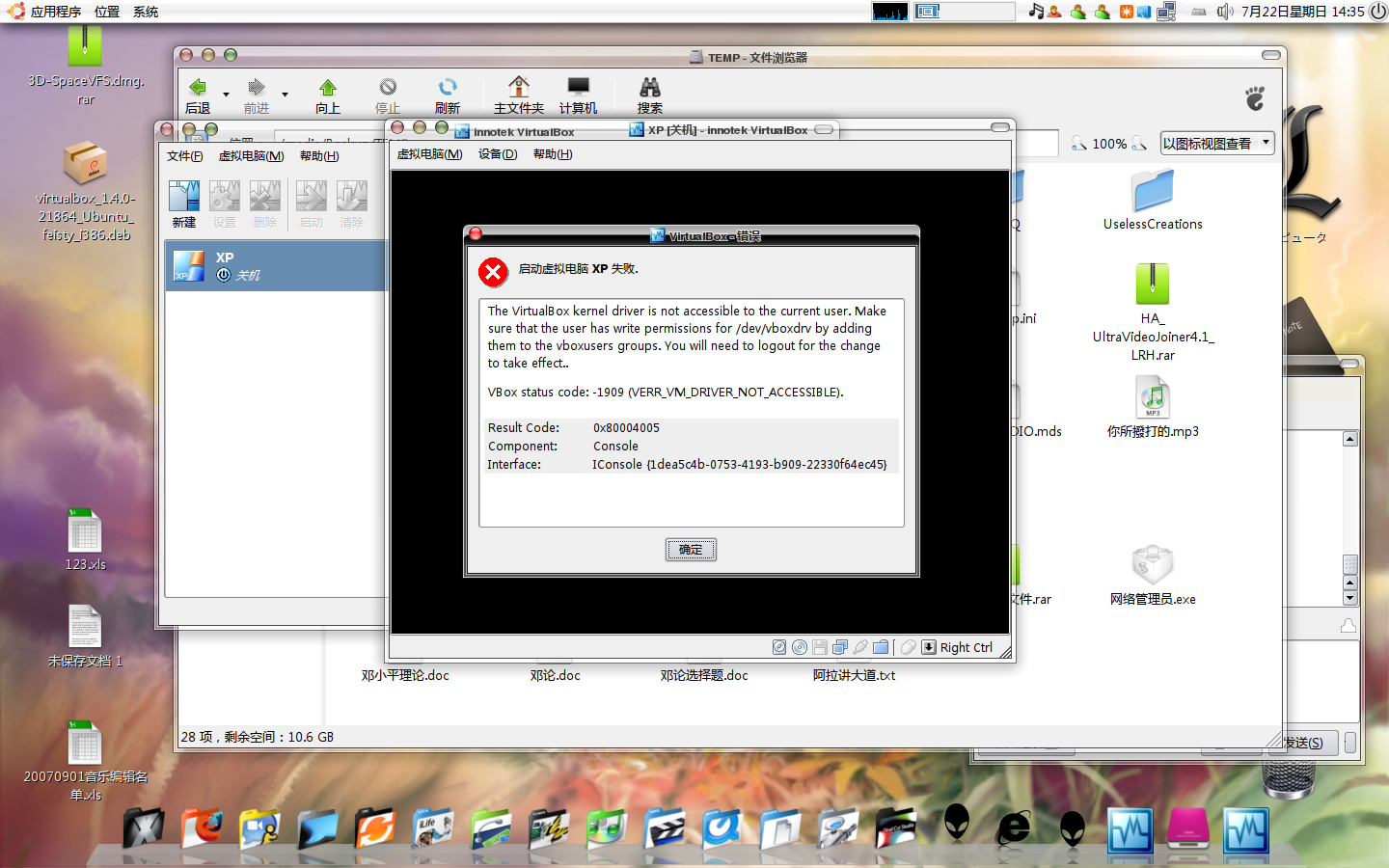Click the 清除 discard toolbar icon

click(352, 203)
